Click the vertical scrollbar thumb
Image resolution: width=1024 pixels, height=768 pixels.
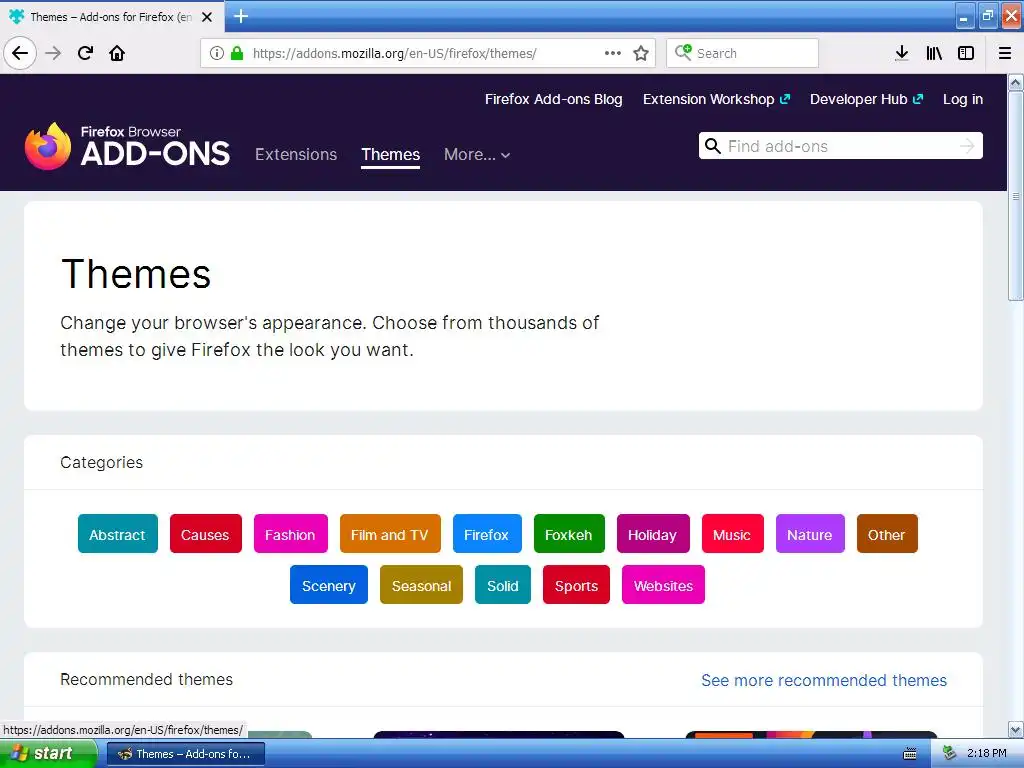(1016, 196)
